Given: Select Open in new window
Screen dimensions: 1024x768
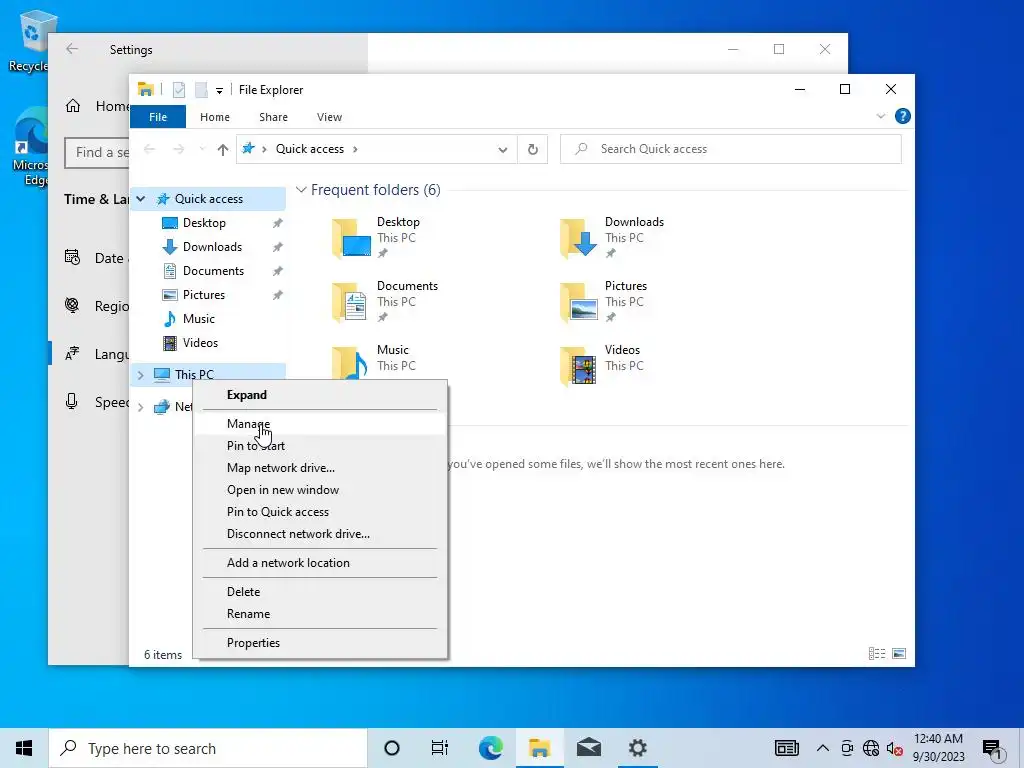Looking at the screenshot, I should [320, 490].
